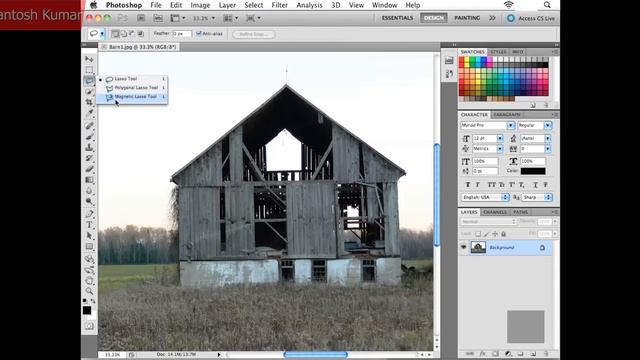Select the History Brush tool
640x360 pixels.
89,158
